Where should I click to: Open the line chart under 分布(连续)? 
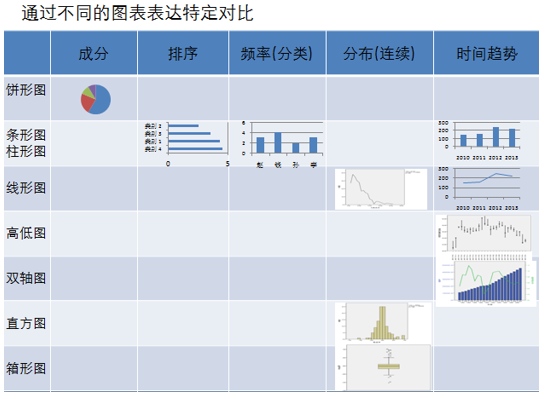tap(381, 189)
